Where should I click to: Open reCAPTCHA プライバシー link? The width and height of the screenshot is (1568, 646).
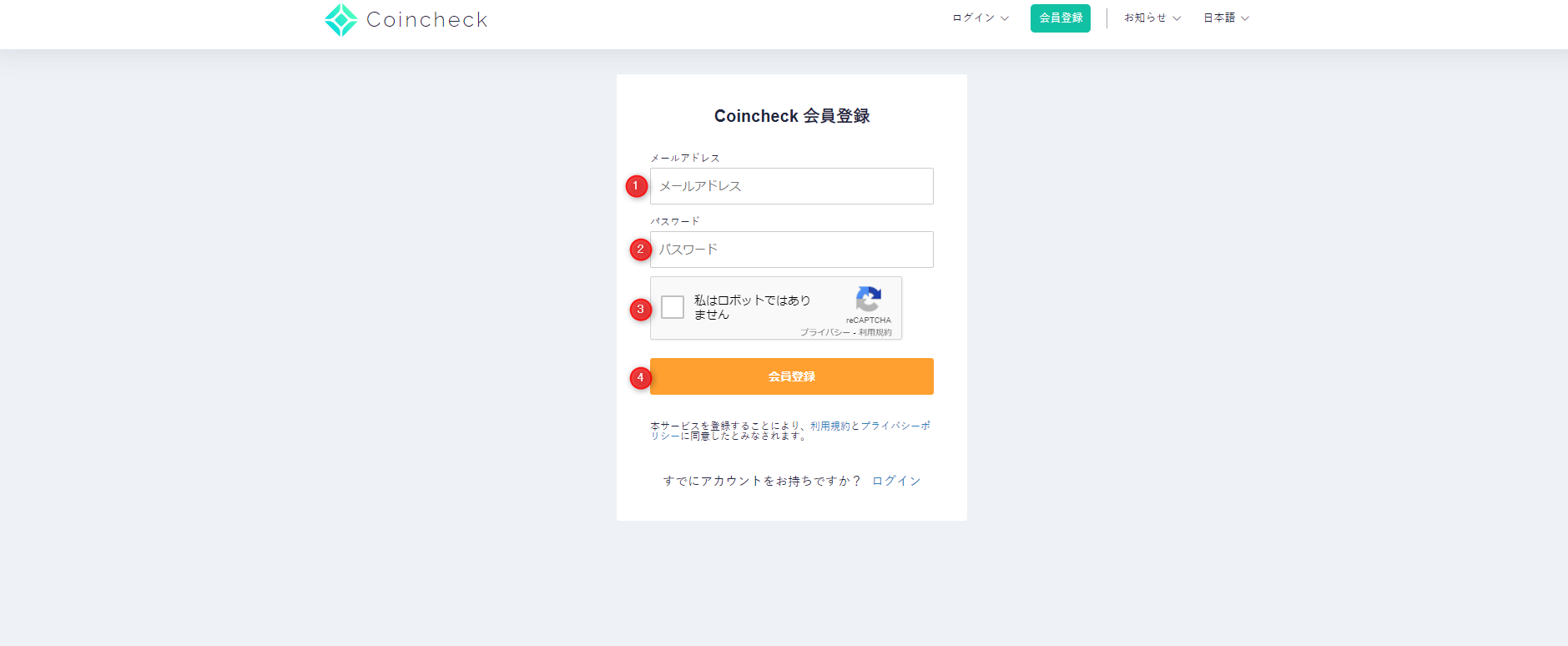point(825,332)
